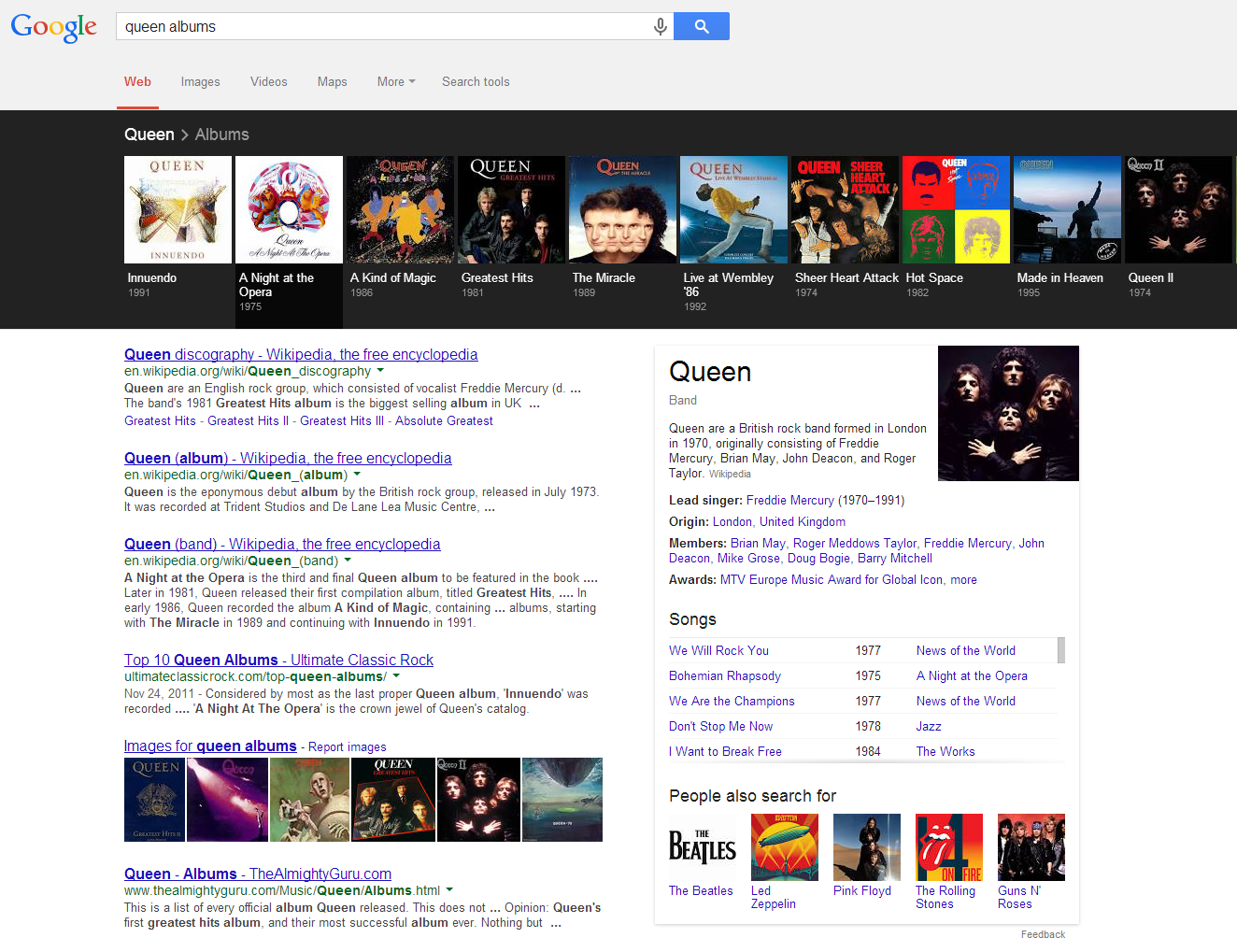Viewport: 1237px width, 952px height.
Task: Open Top 10 Queen Albums result
Action: (278, 660)
